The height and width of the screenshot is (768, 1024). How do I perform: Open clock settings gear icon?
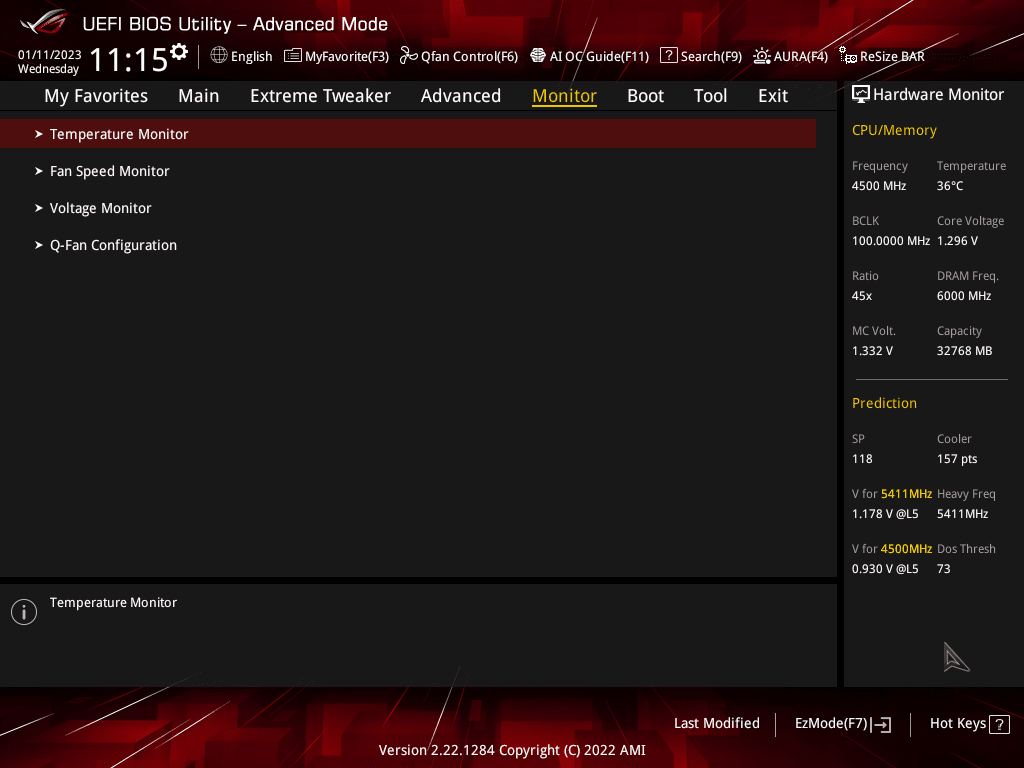179,52
